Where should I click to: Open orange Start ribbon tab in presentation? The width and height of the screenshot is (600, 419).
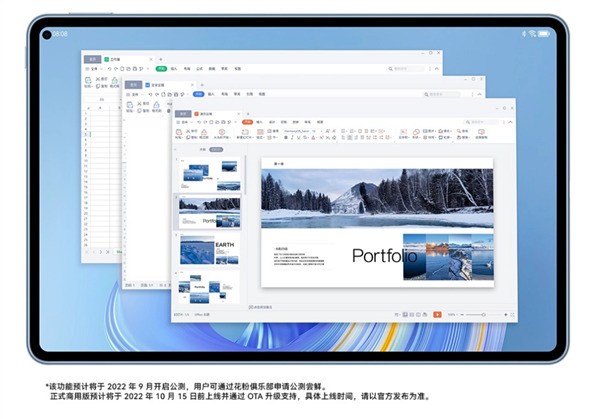tap(248, 122)
